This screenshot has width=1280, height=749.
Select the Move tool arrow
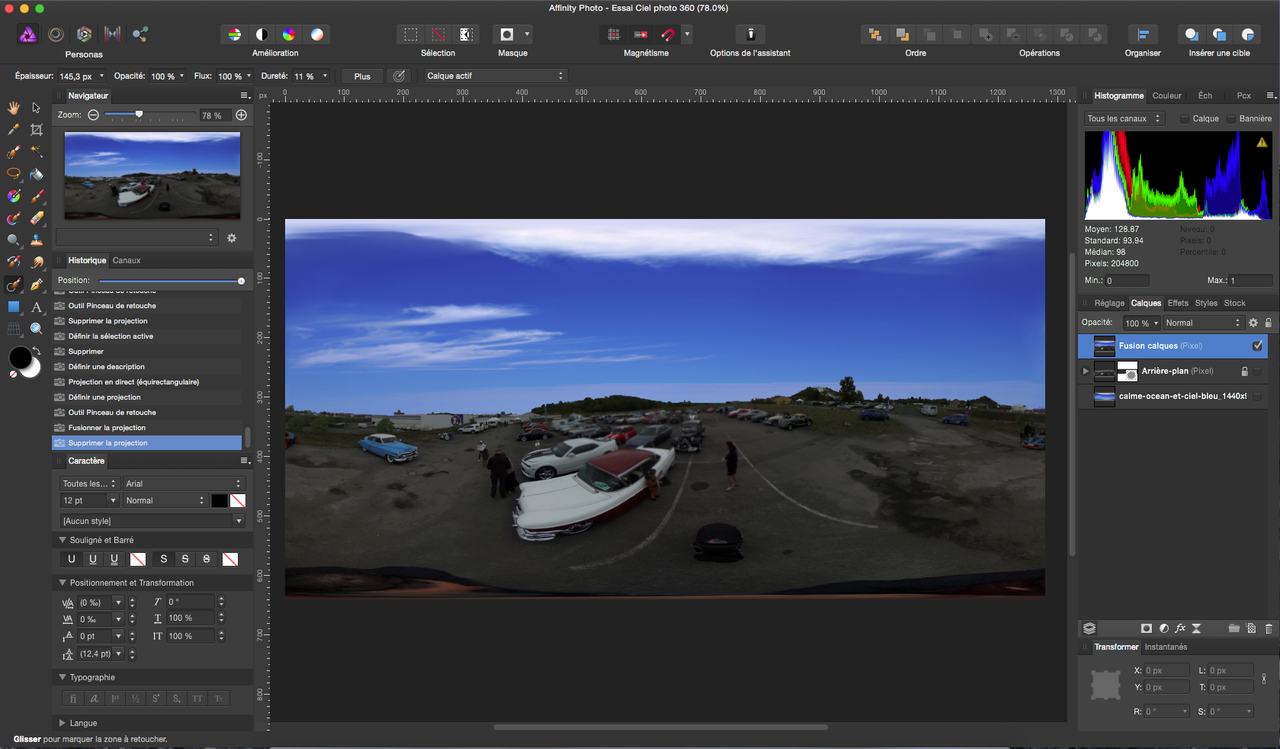click(36, 108)
